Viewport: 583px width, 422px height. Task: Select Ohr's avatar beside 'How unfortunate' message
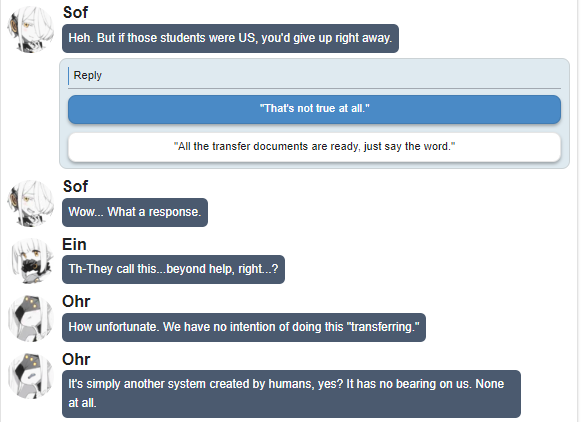coord(31,319)
